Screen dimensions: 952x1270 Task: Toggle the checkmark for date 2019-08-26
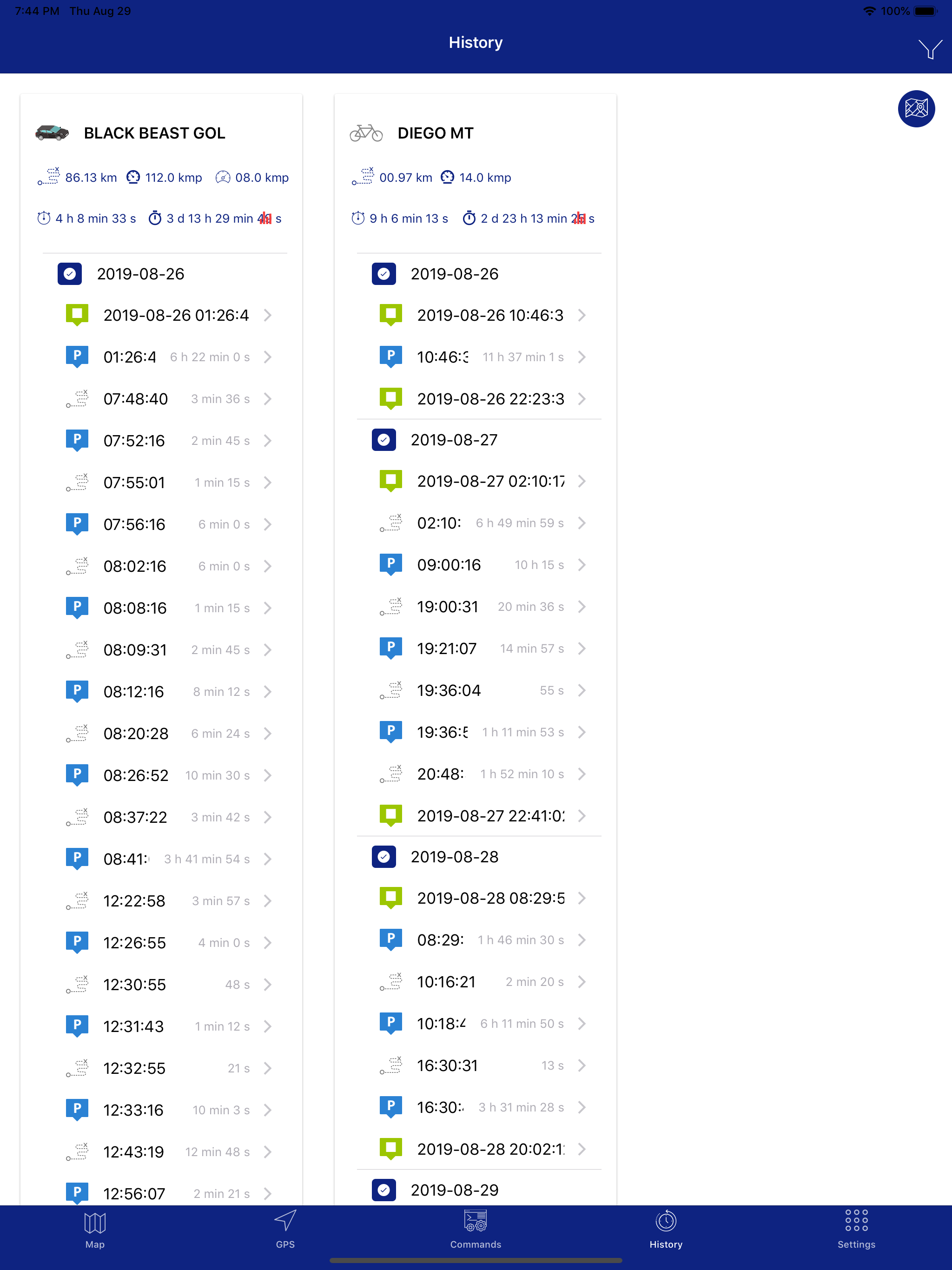coord(69,274)
